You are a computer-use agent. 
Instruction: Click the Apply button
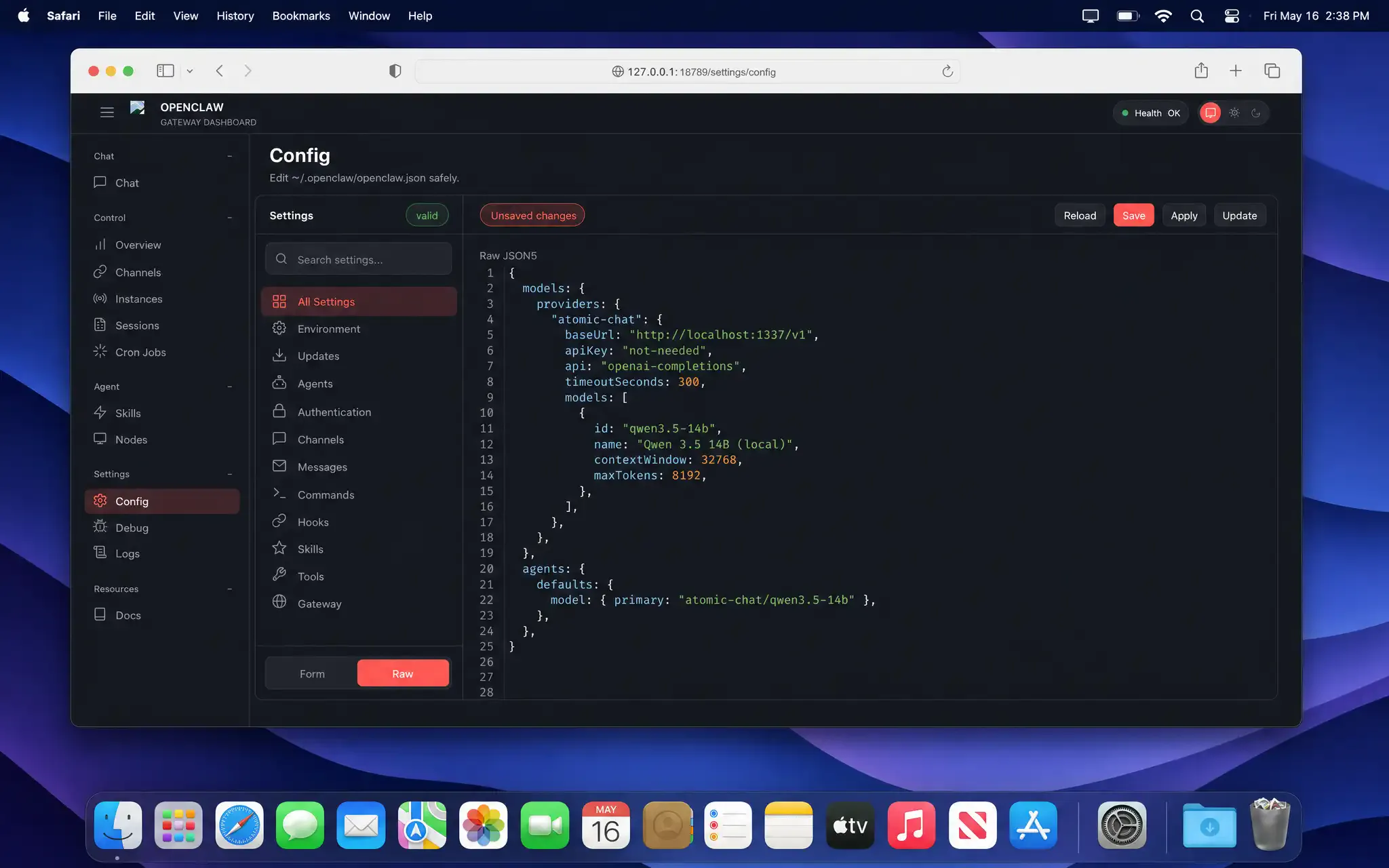1184,216
